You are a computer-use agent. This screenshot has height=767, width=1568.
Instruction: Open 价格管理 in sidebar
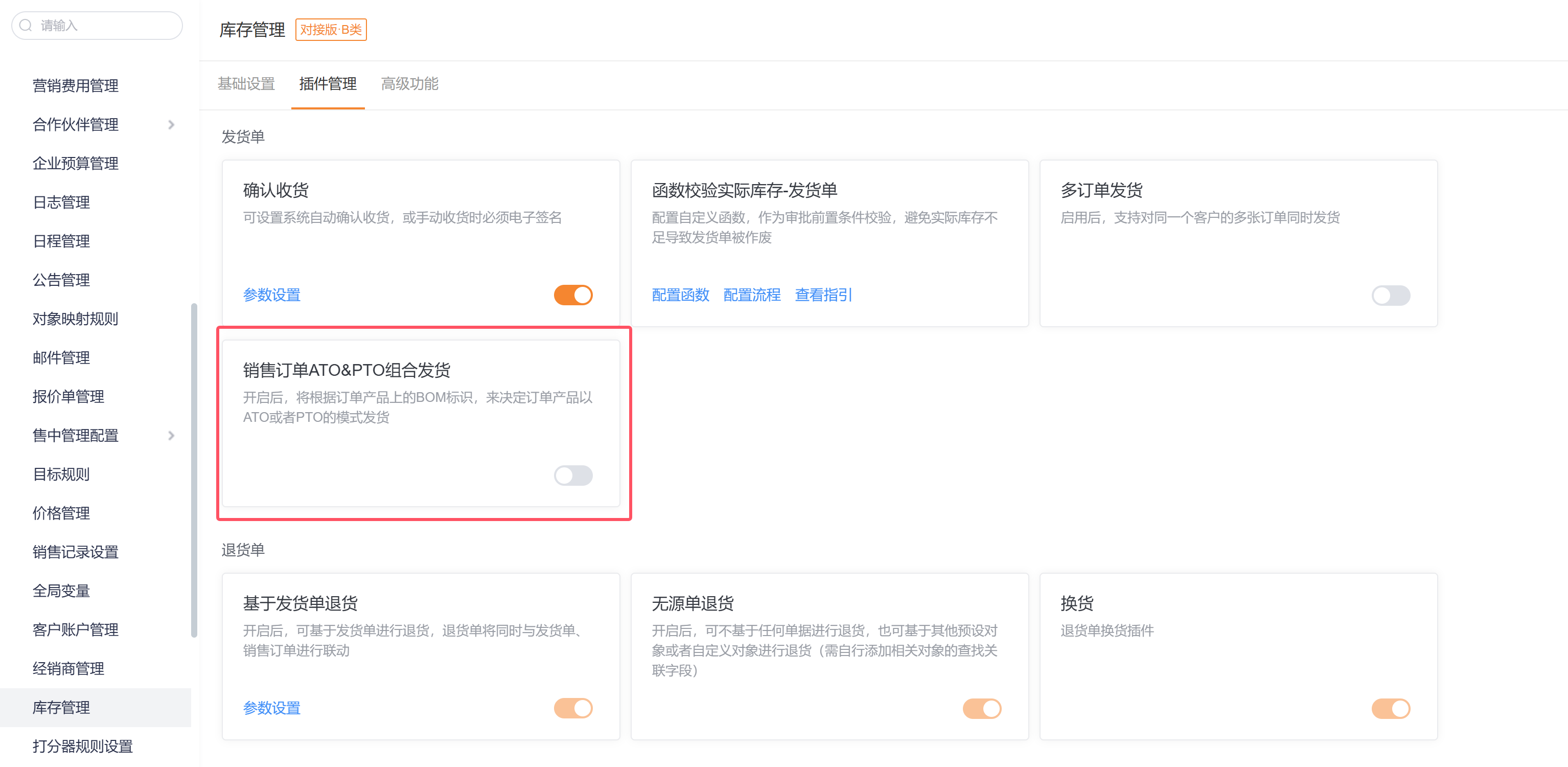[x=61, y=513]
